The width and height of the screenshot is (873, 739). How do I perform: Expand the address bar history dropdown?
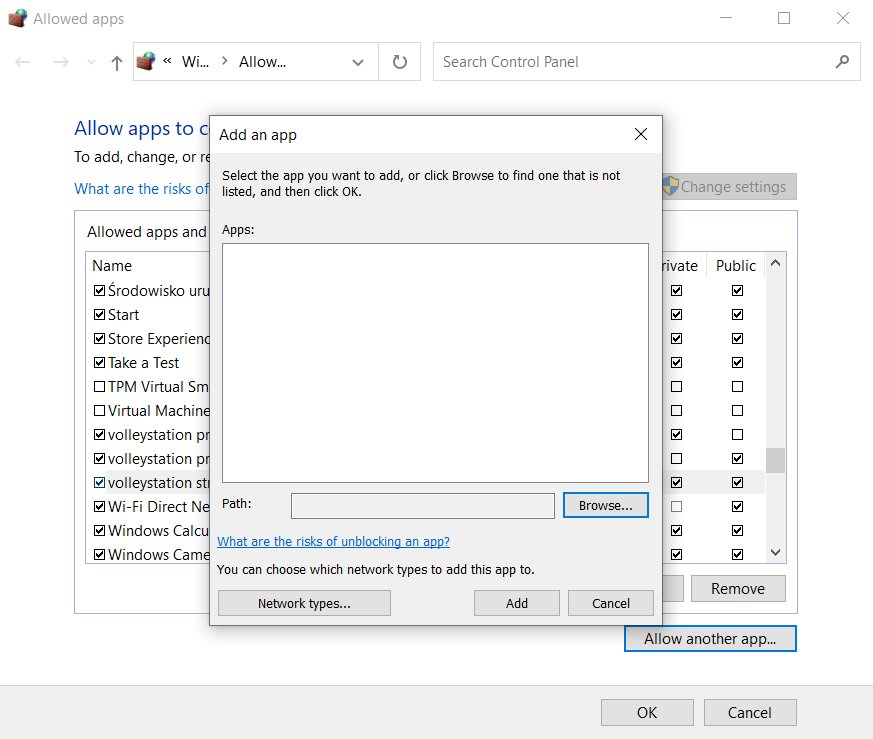[358, 62]
